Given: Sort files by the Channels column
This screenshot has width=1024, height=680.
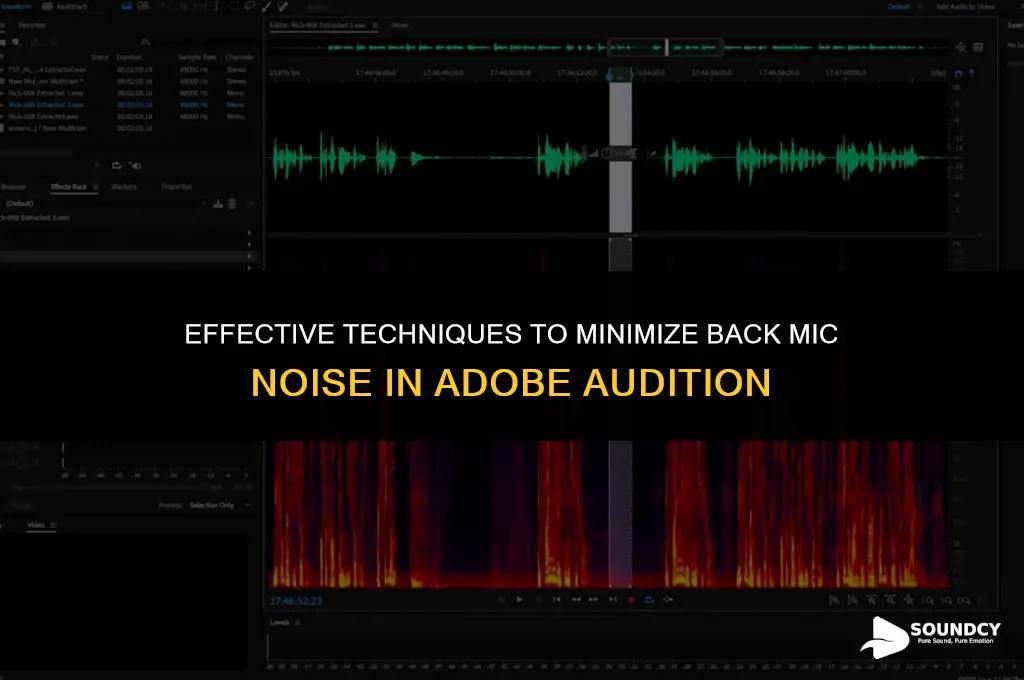Looking at the screenshot, I should (x=239, y=57).
